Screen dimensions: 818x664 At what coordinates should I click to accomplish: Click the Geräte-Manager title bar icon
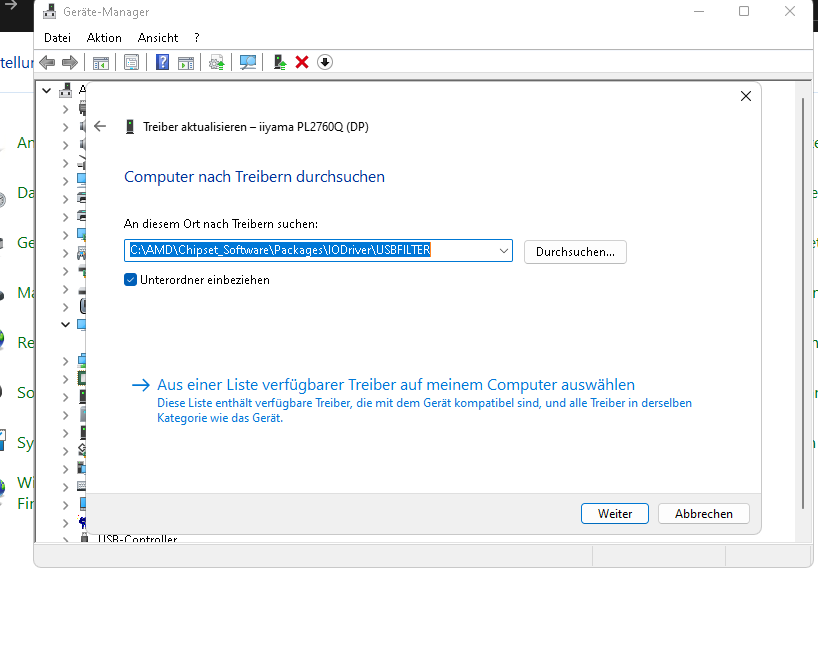pos(50,11)
